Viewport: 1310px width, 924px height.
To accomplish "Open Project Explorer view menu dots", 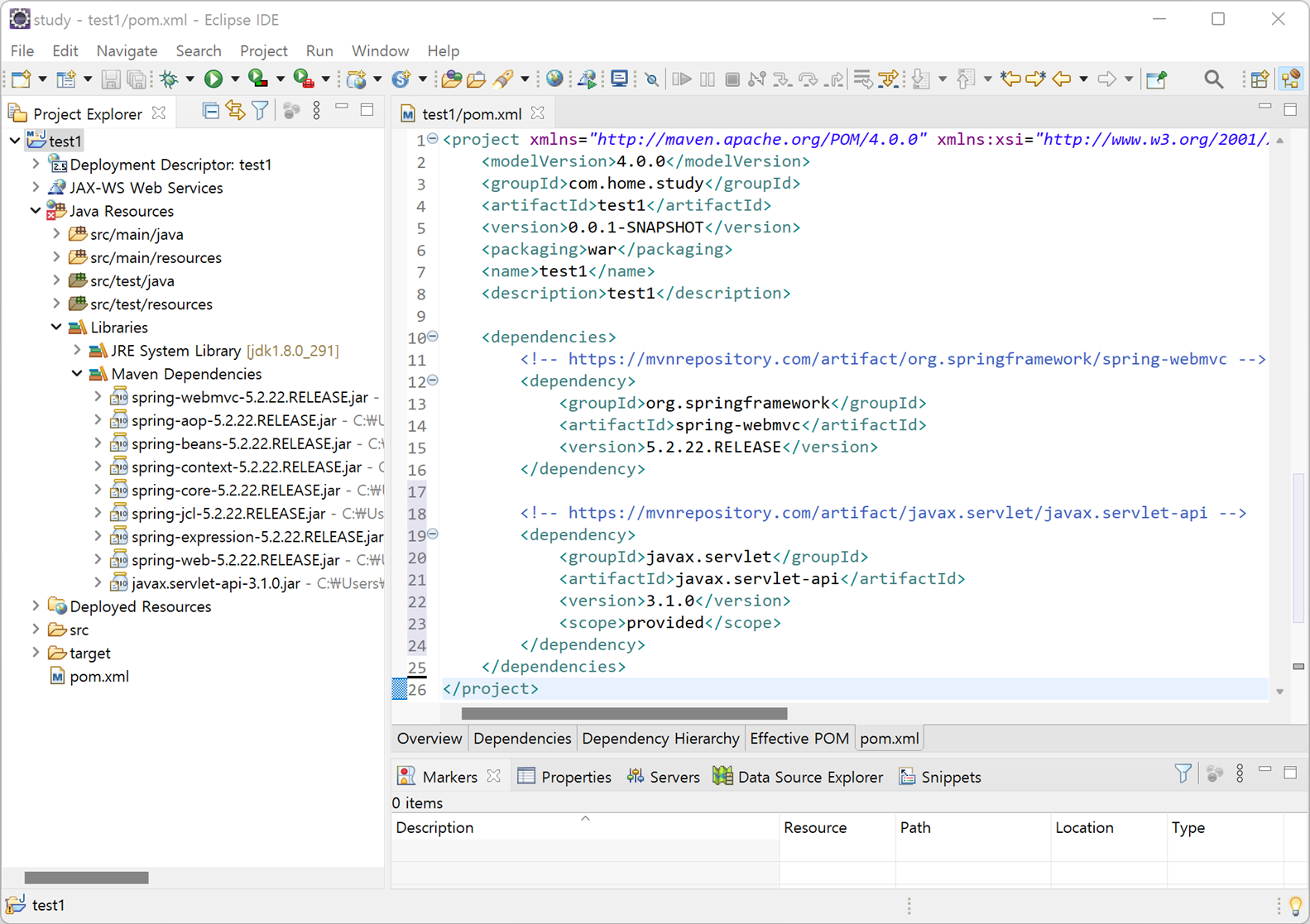I will coord(317,110).
